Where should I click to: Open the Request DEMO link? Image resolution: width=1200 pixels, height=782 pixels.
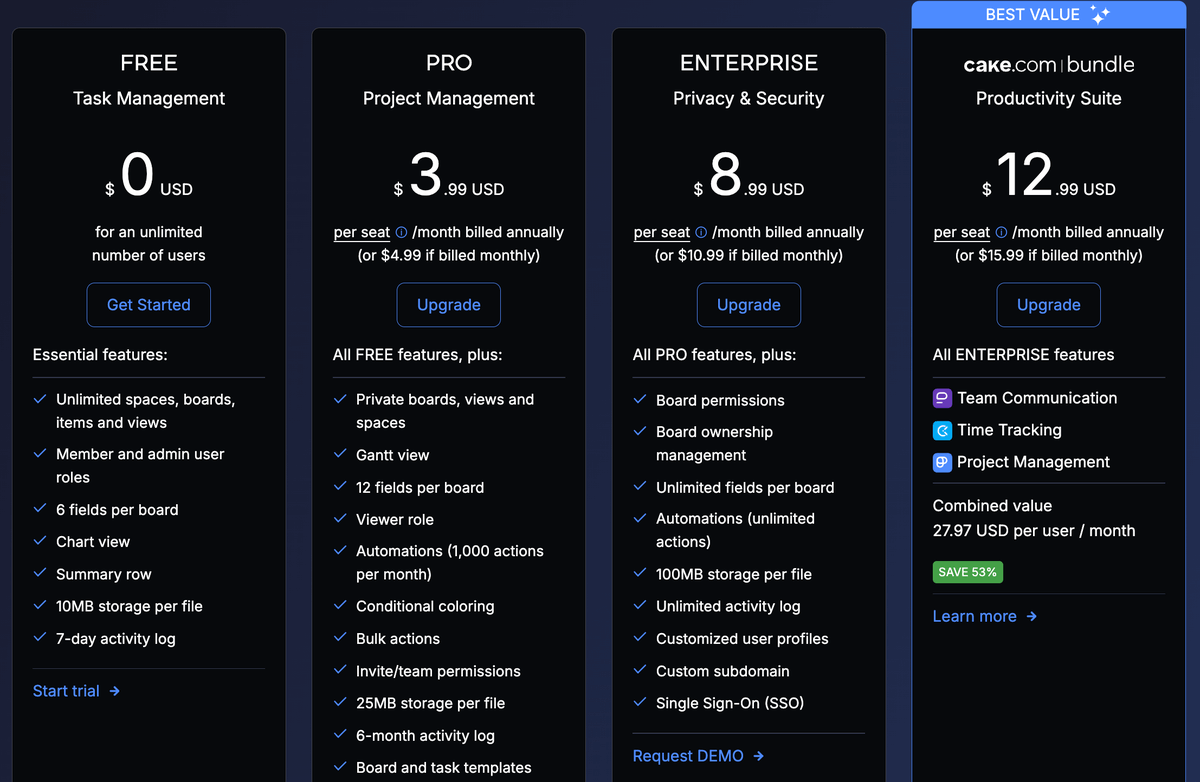(x=690, y=755)
